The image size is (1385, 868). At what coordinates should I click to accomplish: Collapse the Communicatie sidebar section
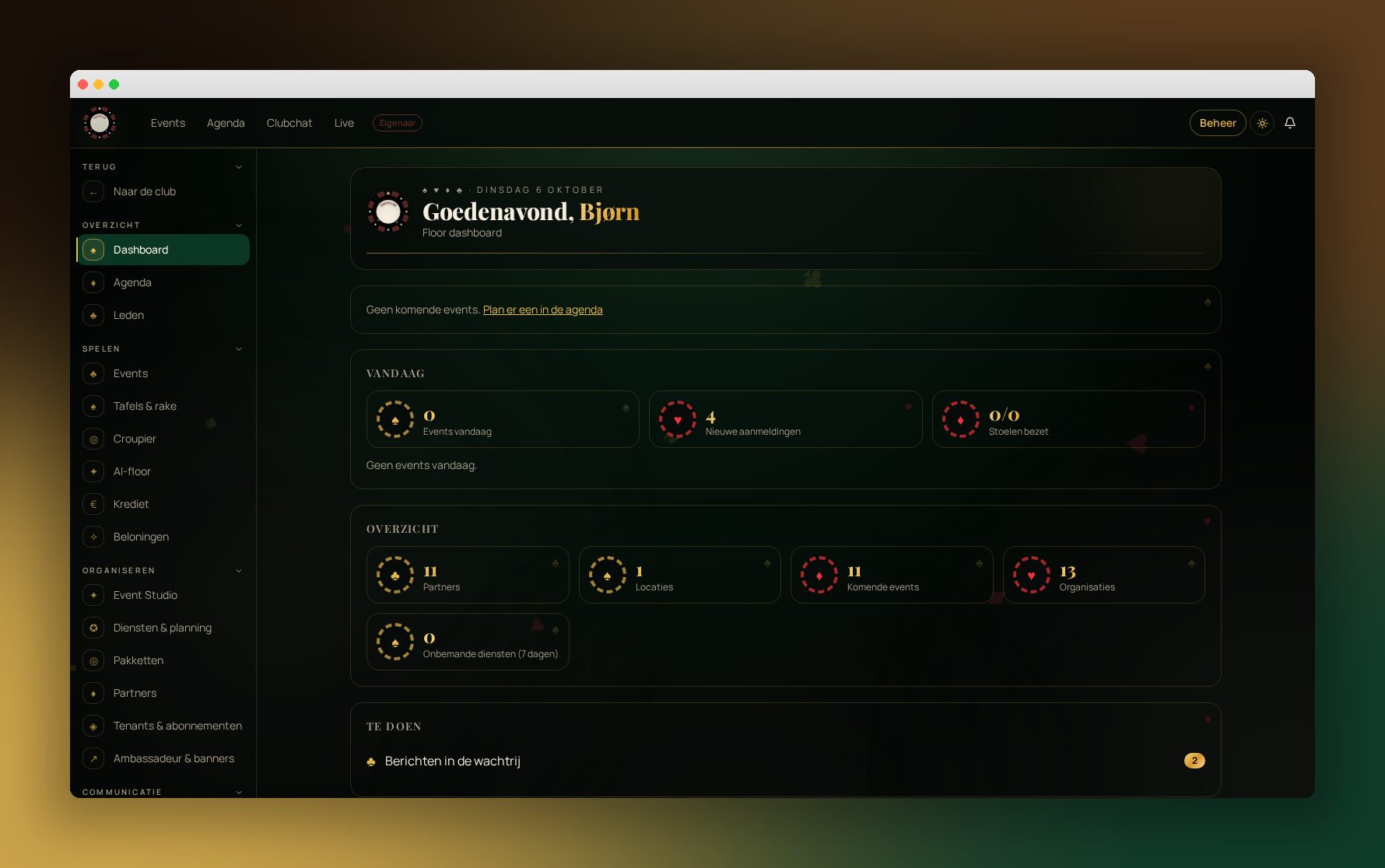pos(239,792)
